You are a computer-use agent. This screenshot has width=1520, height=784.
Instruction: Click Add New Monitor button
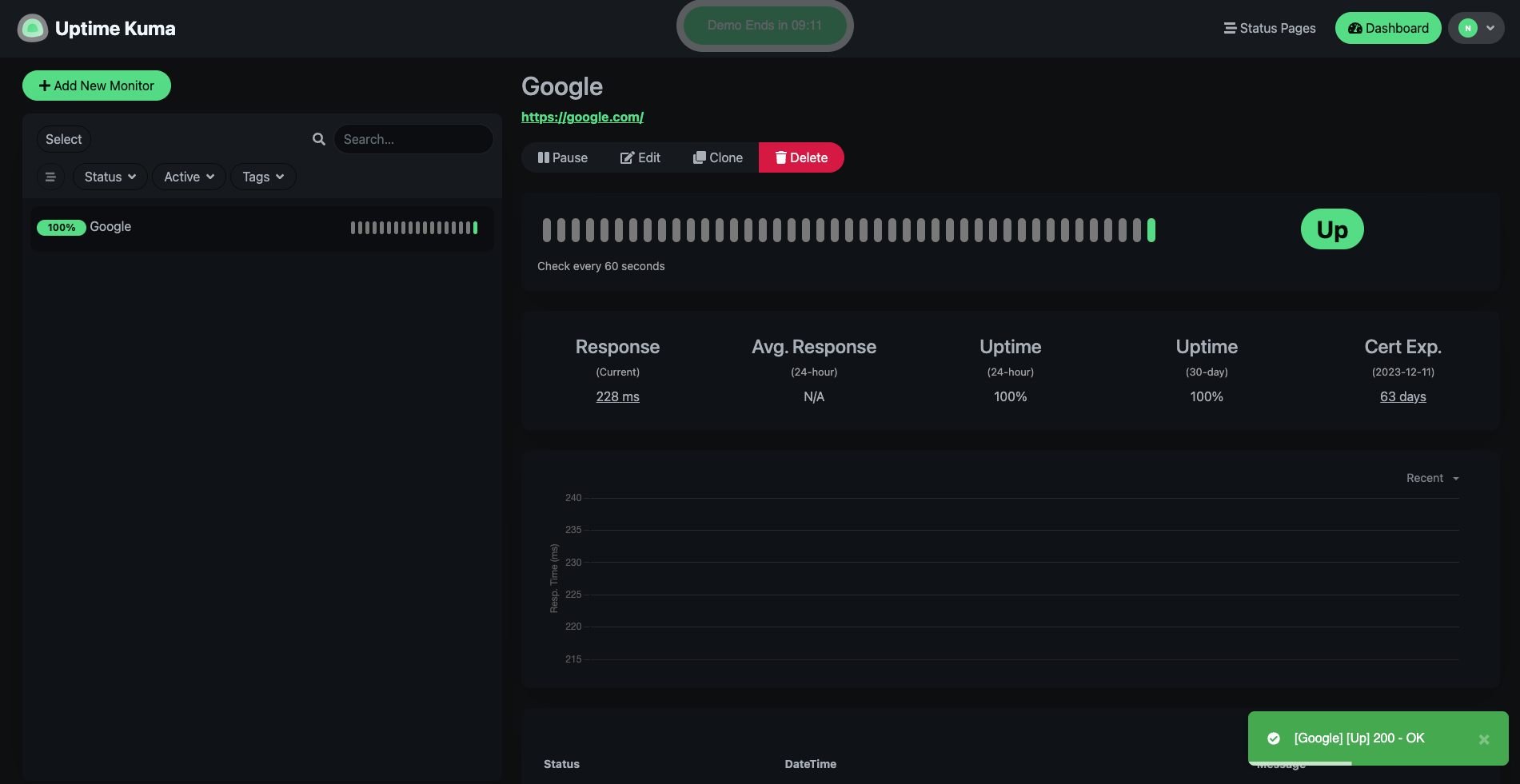(x=97, y=86)
